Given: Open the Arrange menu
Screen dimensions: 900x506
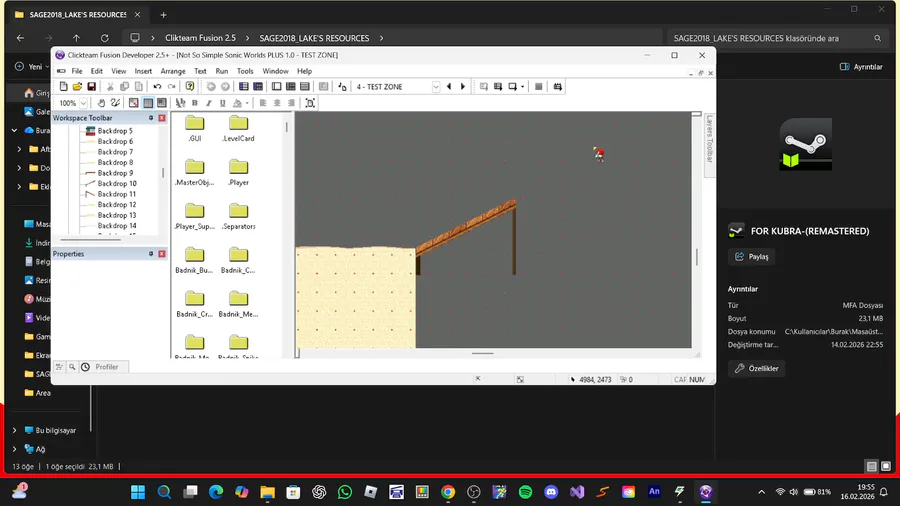Looking at the screenshot, I should click(x=173, y=71).
